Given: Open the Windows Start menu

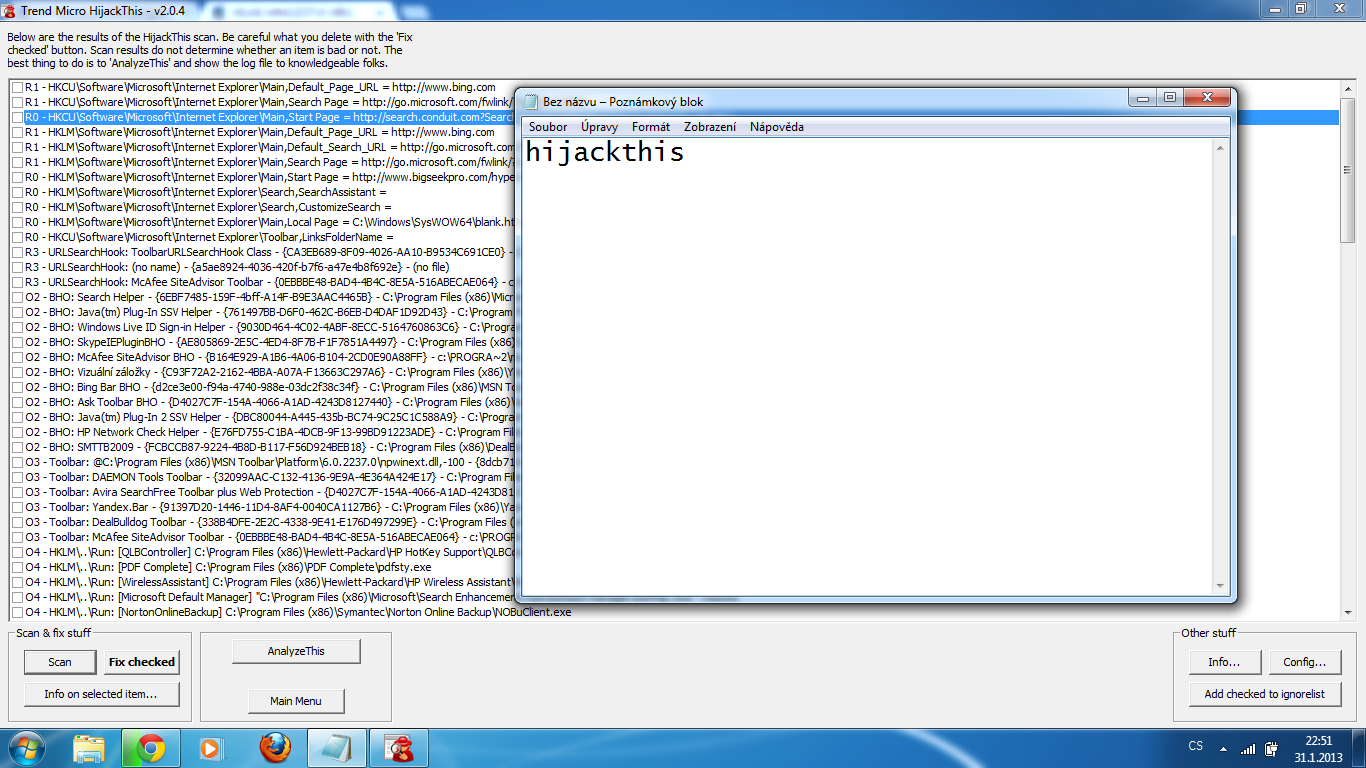Looking at the screenshot, I should pyautogui.click(x=26, y=747).
